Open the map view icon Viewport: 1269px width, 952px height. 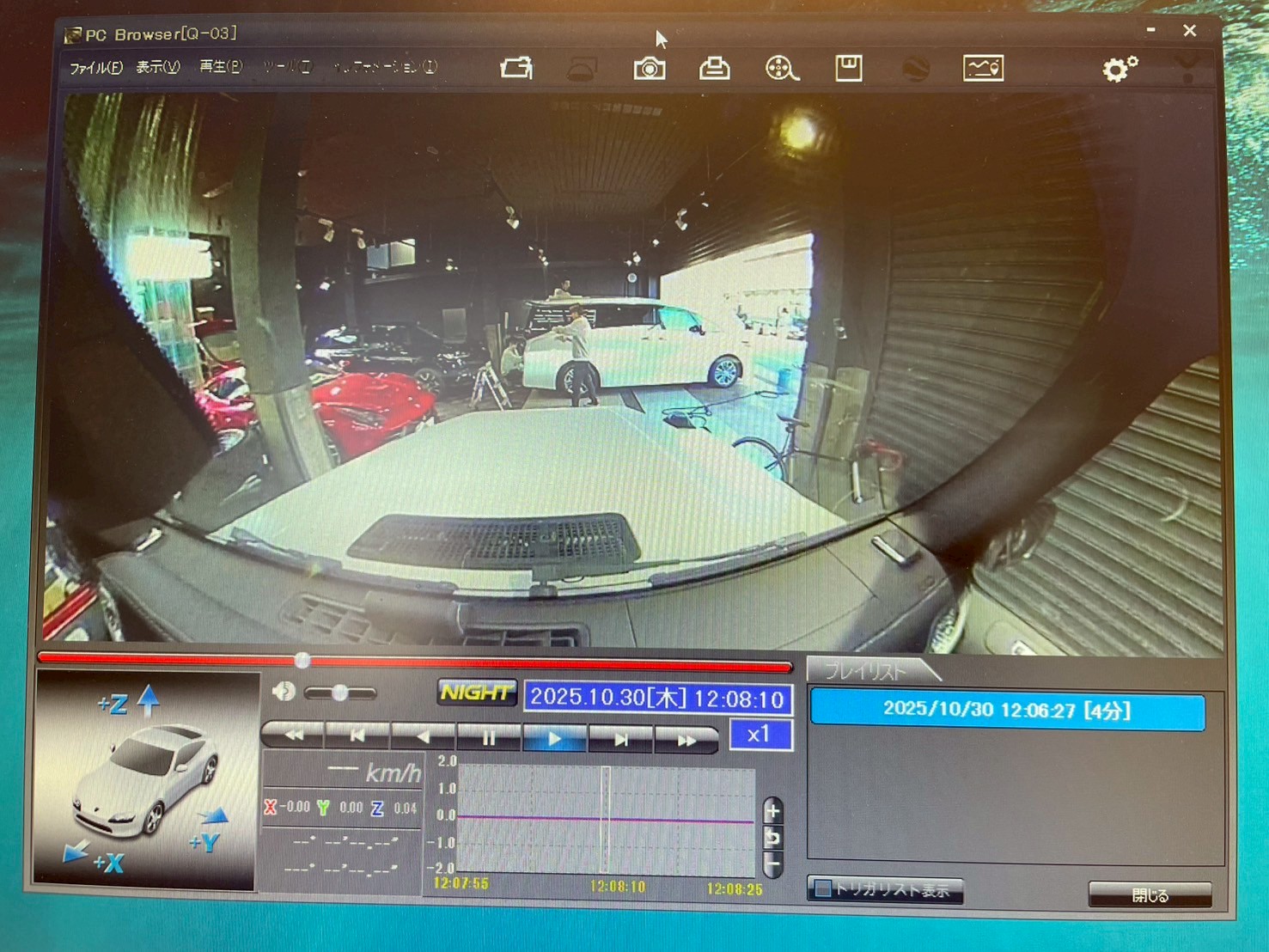tap(983, 68)
